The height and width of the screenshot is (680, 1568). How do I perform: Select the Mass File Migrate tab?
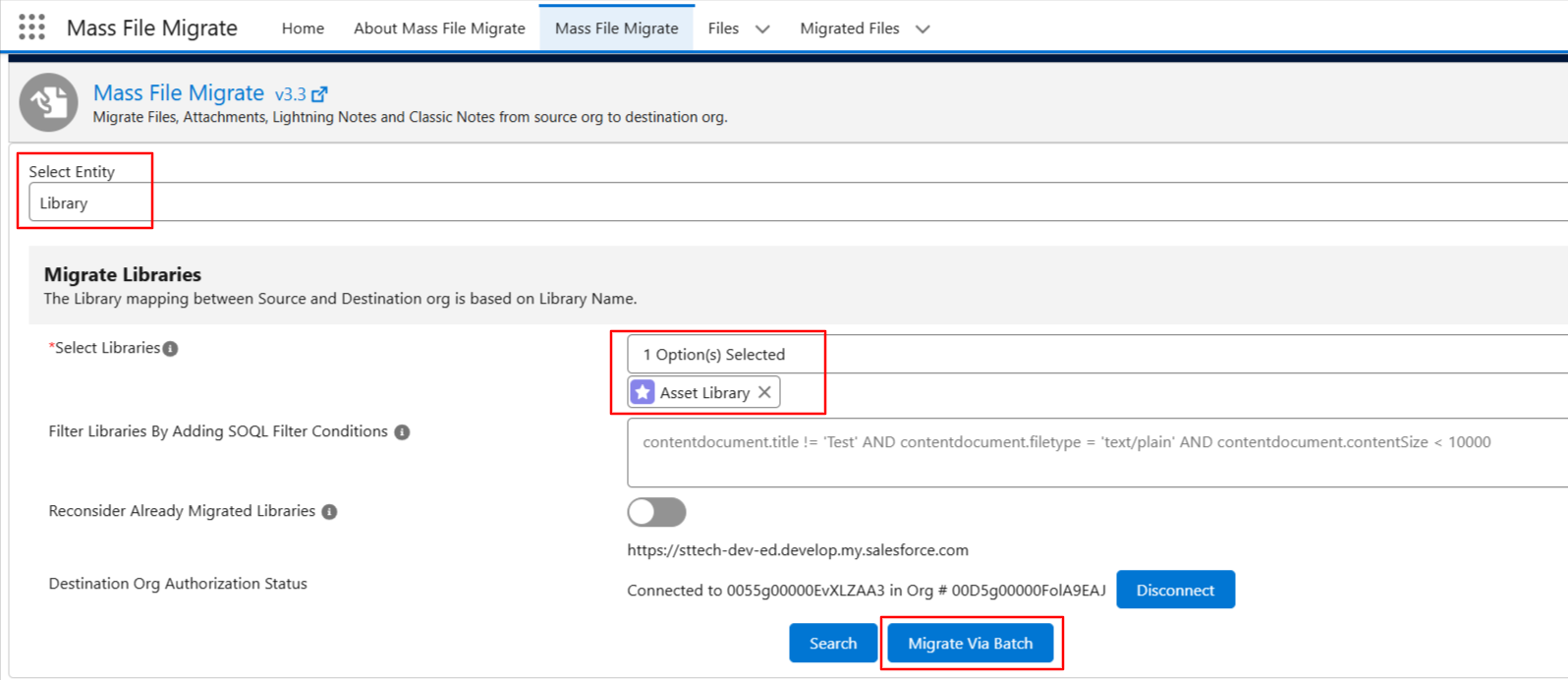617,28
